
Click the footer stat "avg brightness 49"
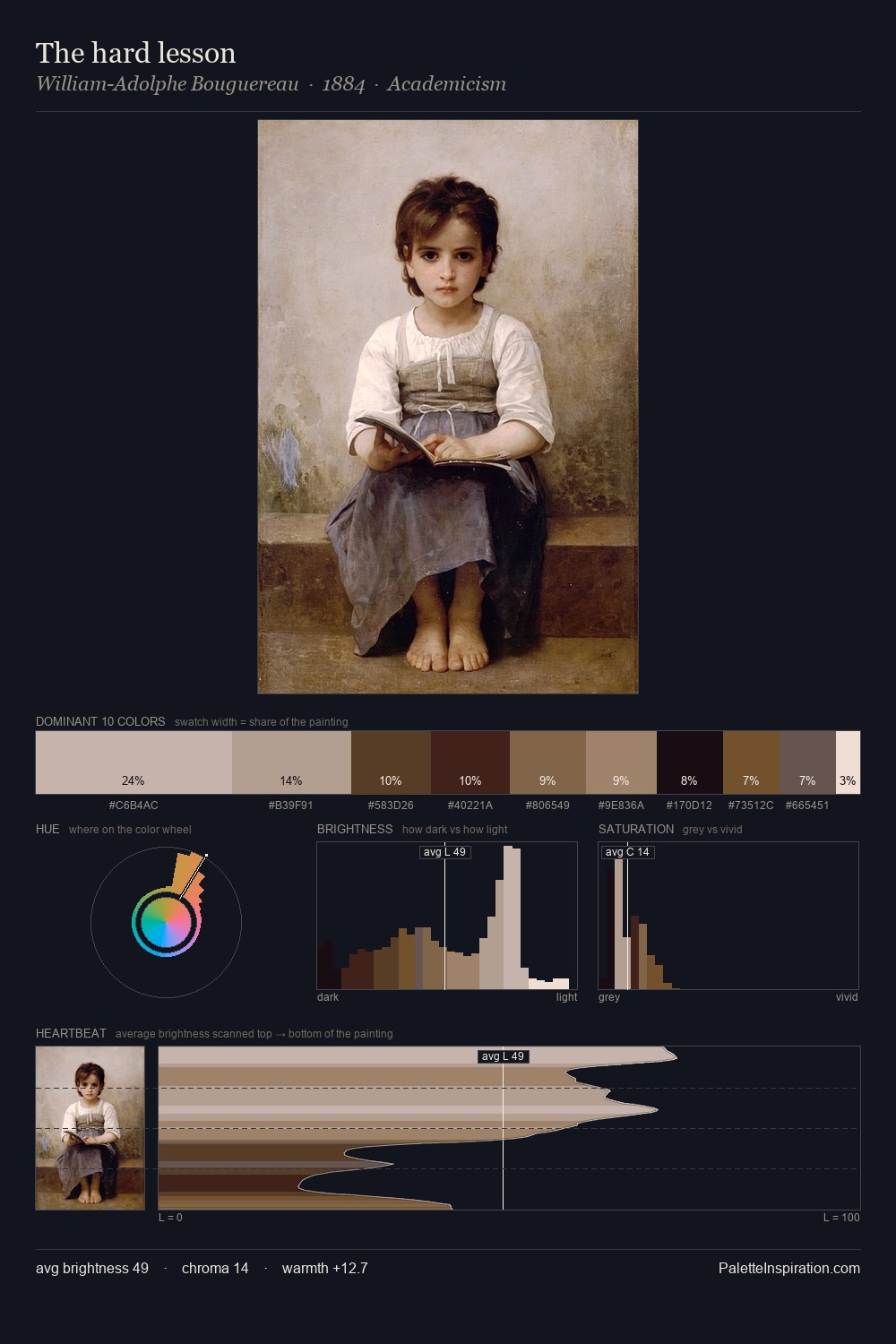[92, 1268]
